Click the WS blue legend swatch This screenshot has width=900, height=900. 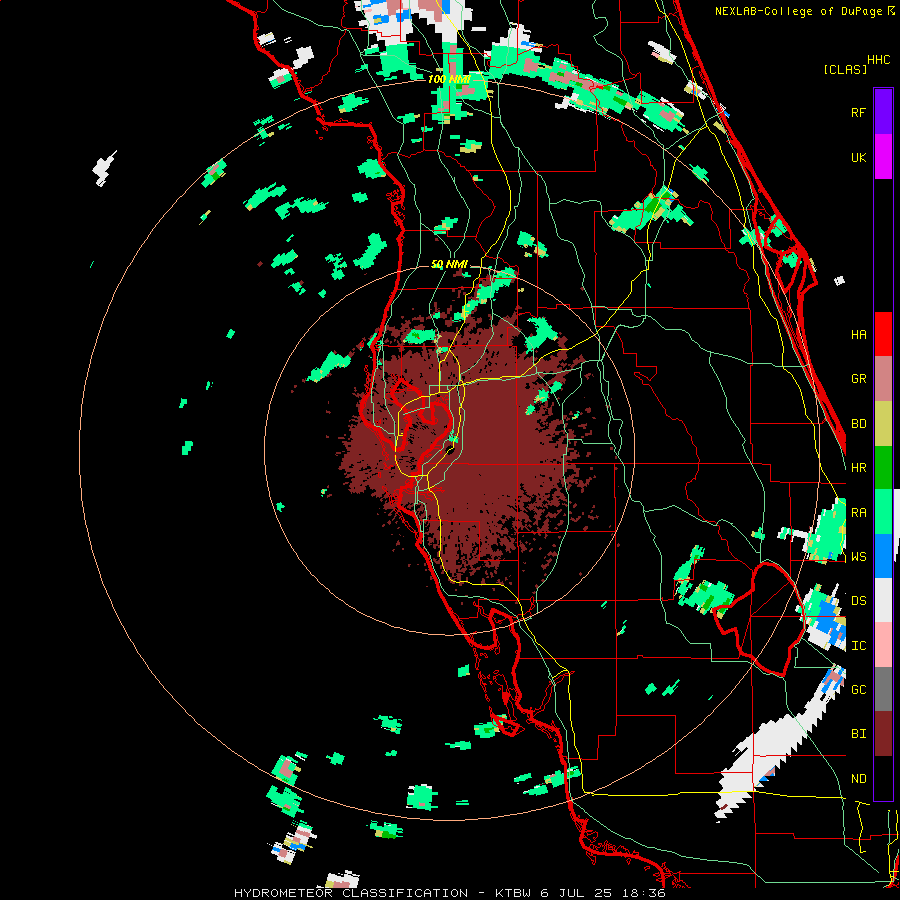[883, 556]
